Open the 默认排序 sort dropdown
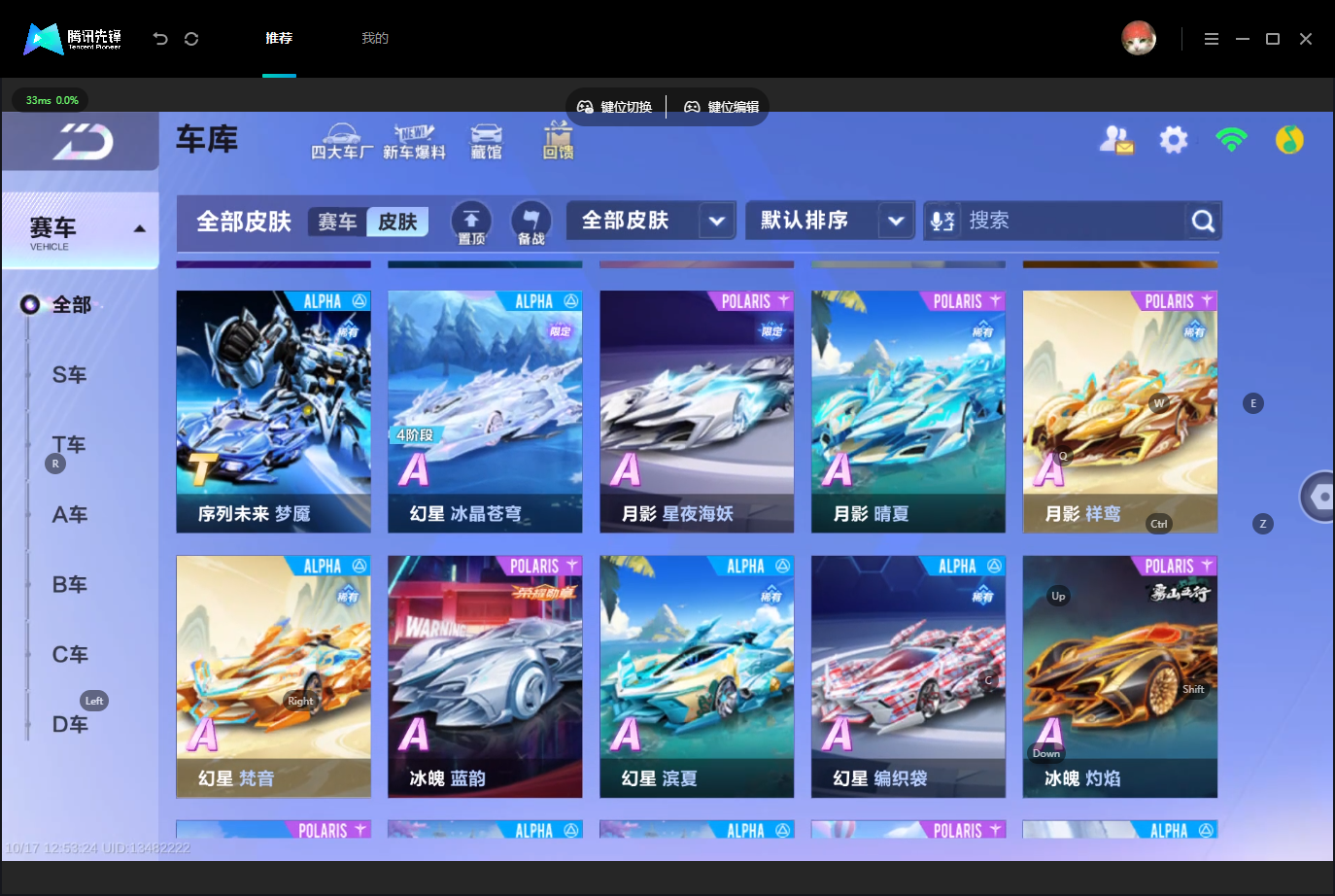The height and width of the screenshot is (896, 1335). pyautogui.click(x=830, y=221)
